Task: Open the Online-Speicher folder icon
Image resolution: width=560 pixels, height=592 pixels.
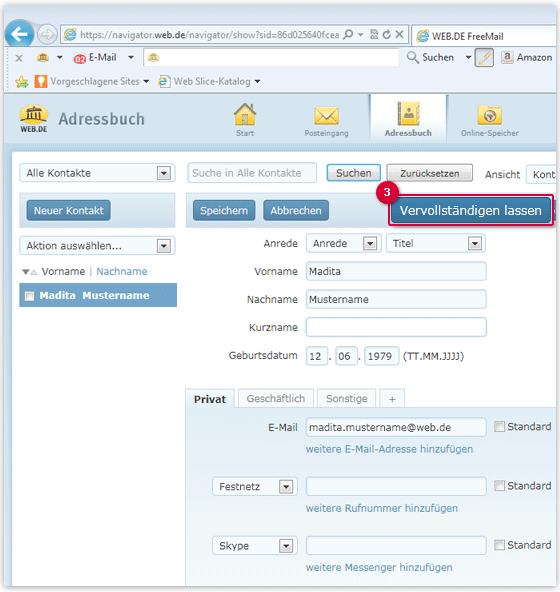Action: (489, 115)
